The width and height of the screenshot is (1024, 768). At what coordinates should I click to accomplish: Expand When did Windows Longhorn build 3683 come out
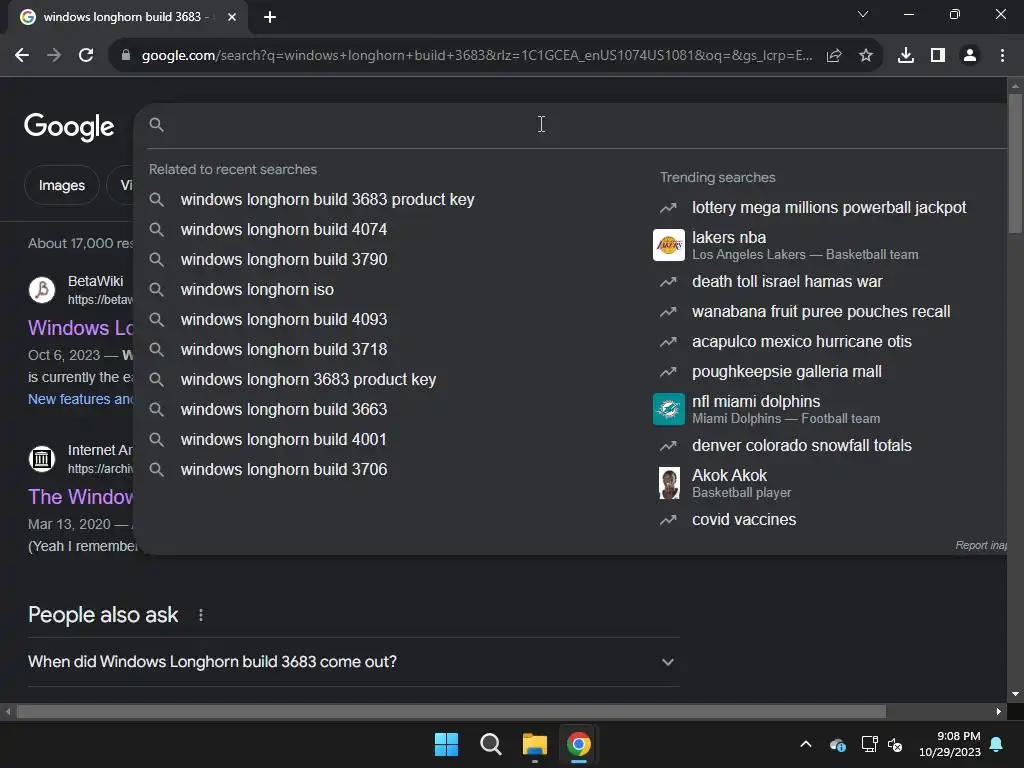click(353, 662)
